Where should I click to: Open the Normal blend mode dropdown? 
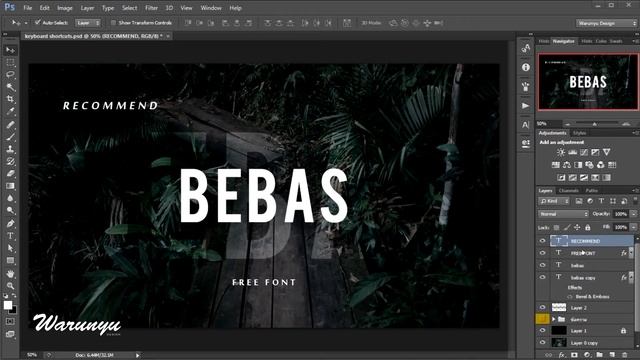click(563, 214)
